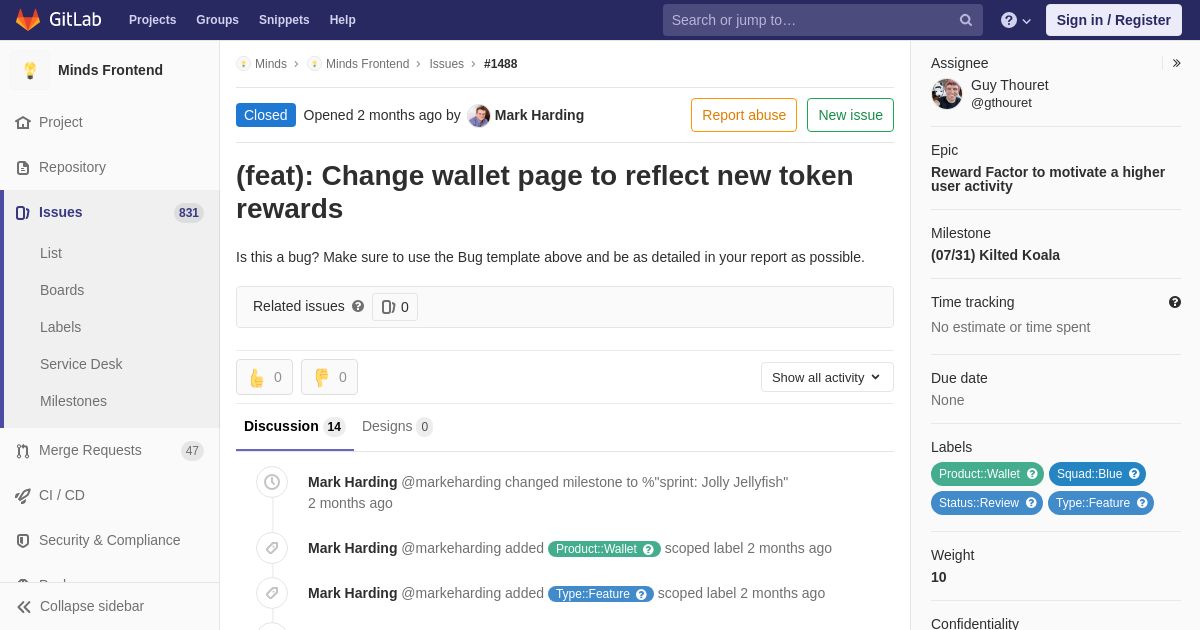Focus the Search or jump to field
The width and height of the screenshot is (1200, 630).
(810, 20)
